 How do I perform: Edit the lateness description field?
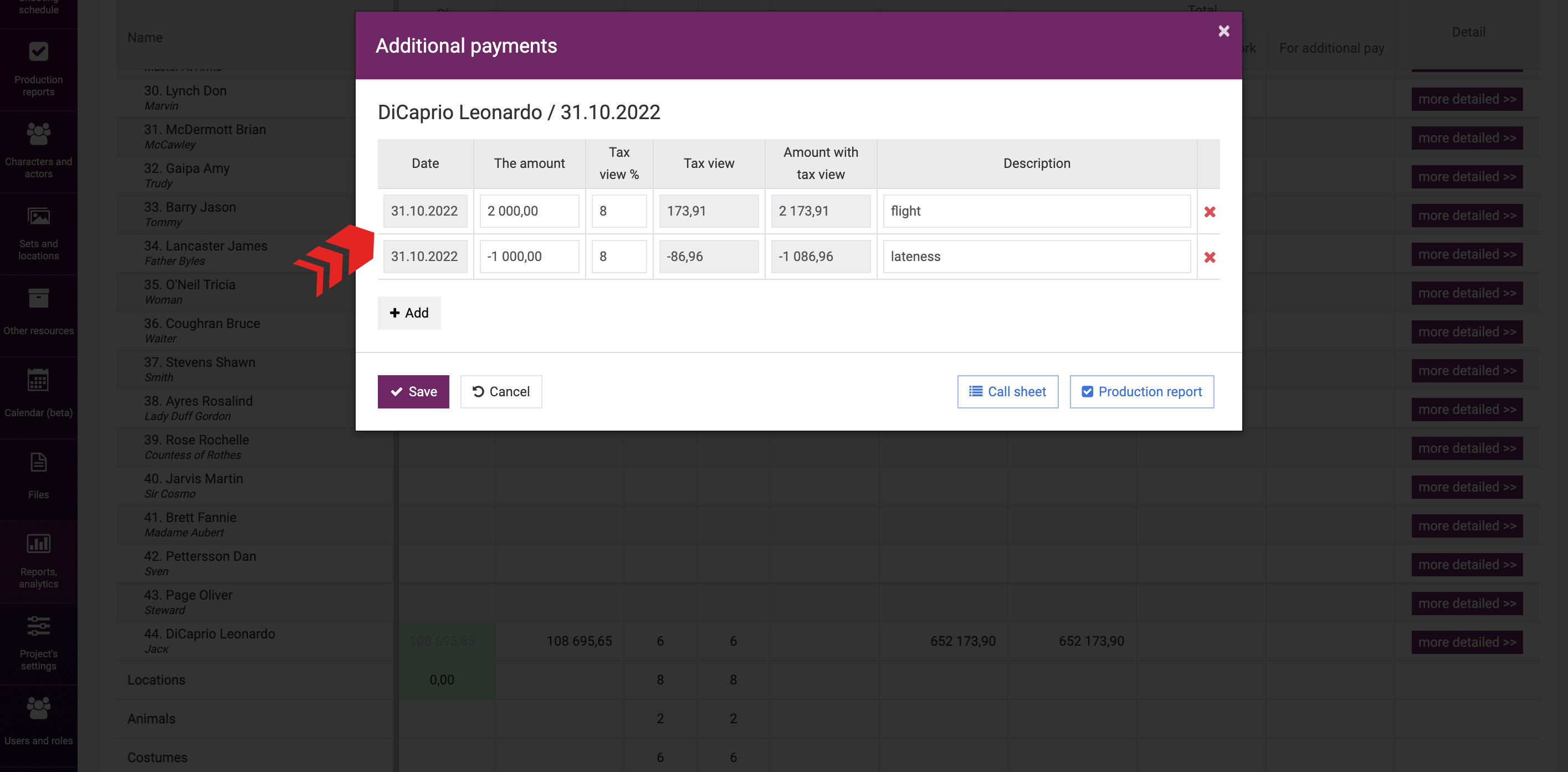click(x=1037, y=257)
